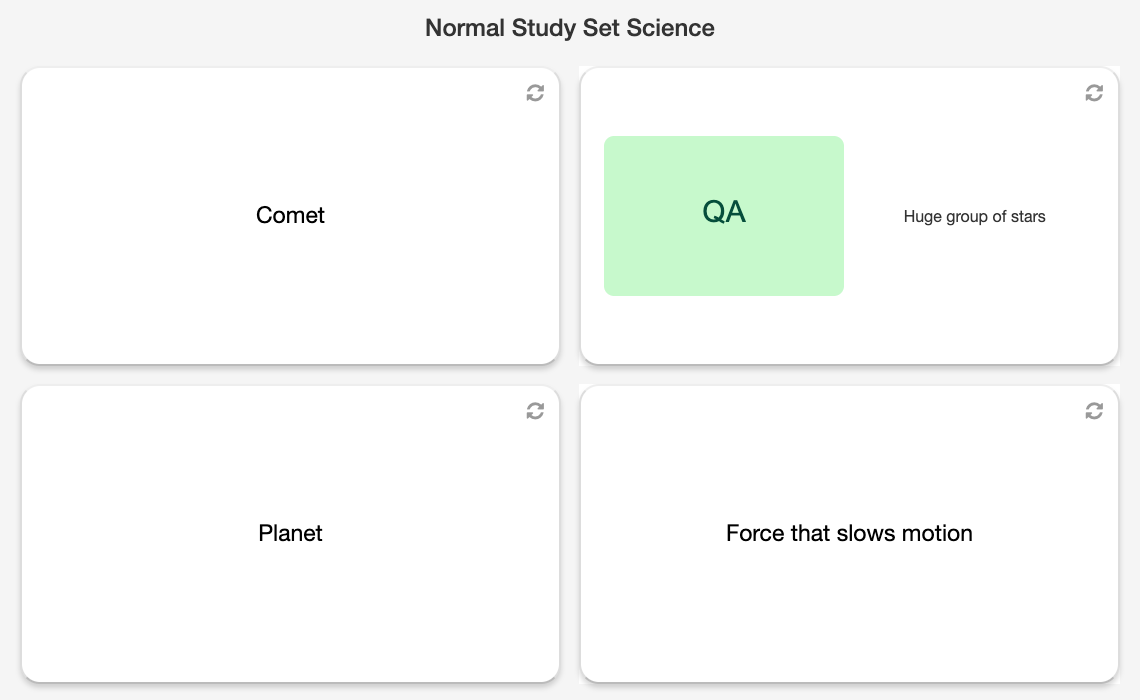Select the Planet flashcard
This screenshot has height=700, width=1140.
tap(290, 534)
